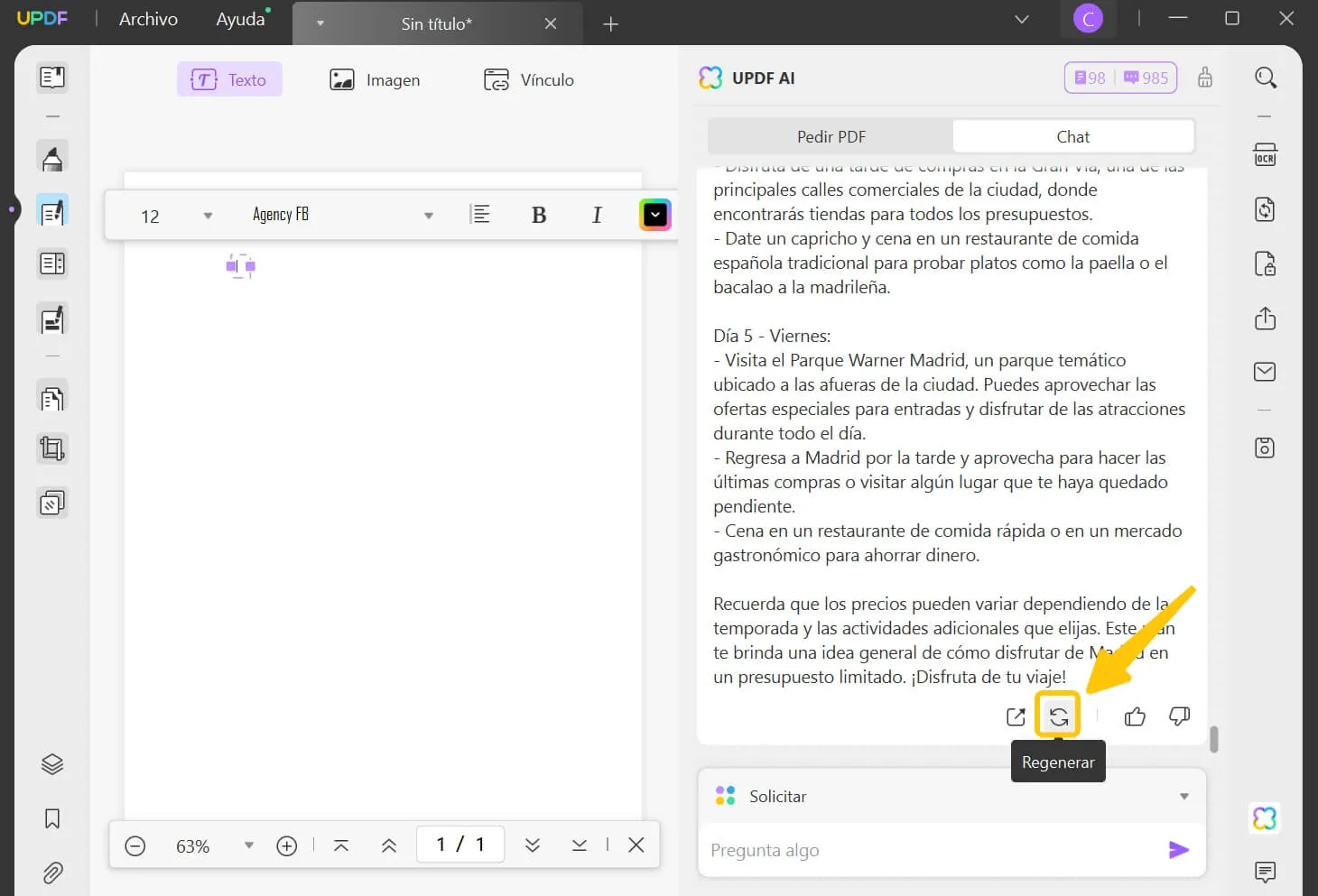The image size is (1318, 896).
Task: Add a new tab with plus button
Action: tap(611, 24)
